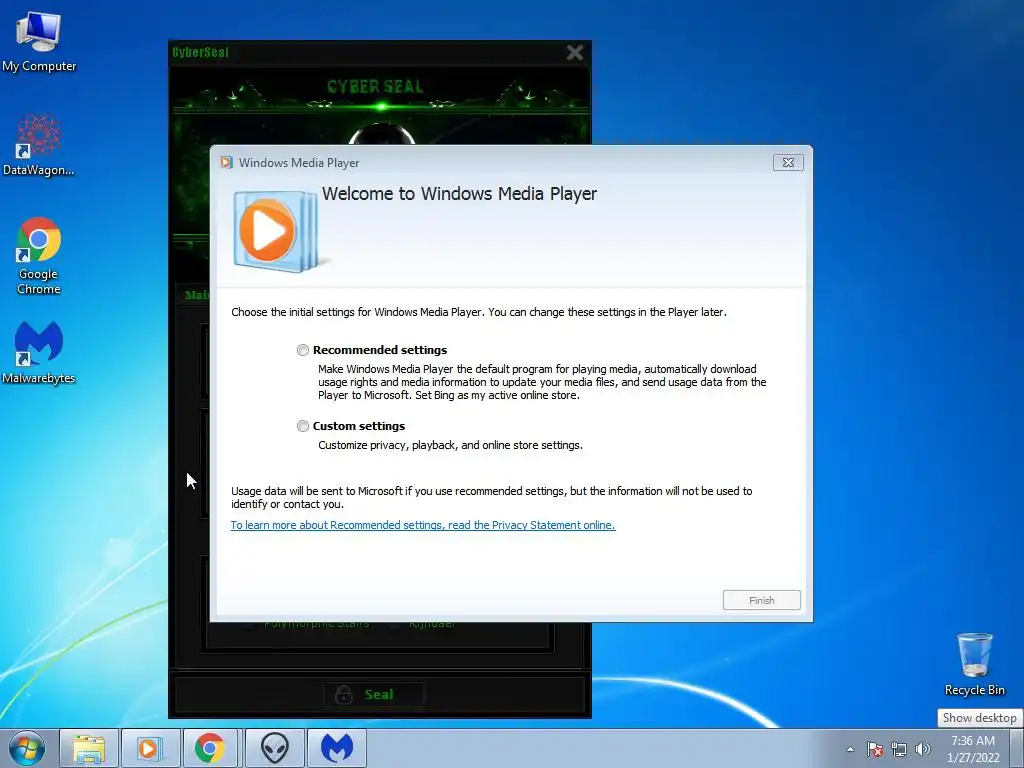Select the Custom settings radio button
This screenshot has height=768, width=1024.
(302, 426)
